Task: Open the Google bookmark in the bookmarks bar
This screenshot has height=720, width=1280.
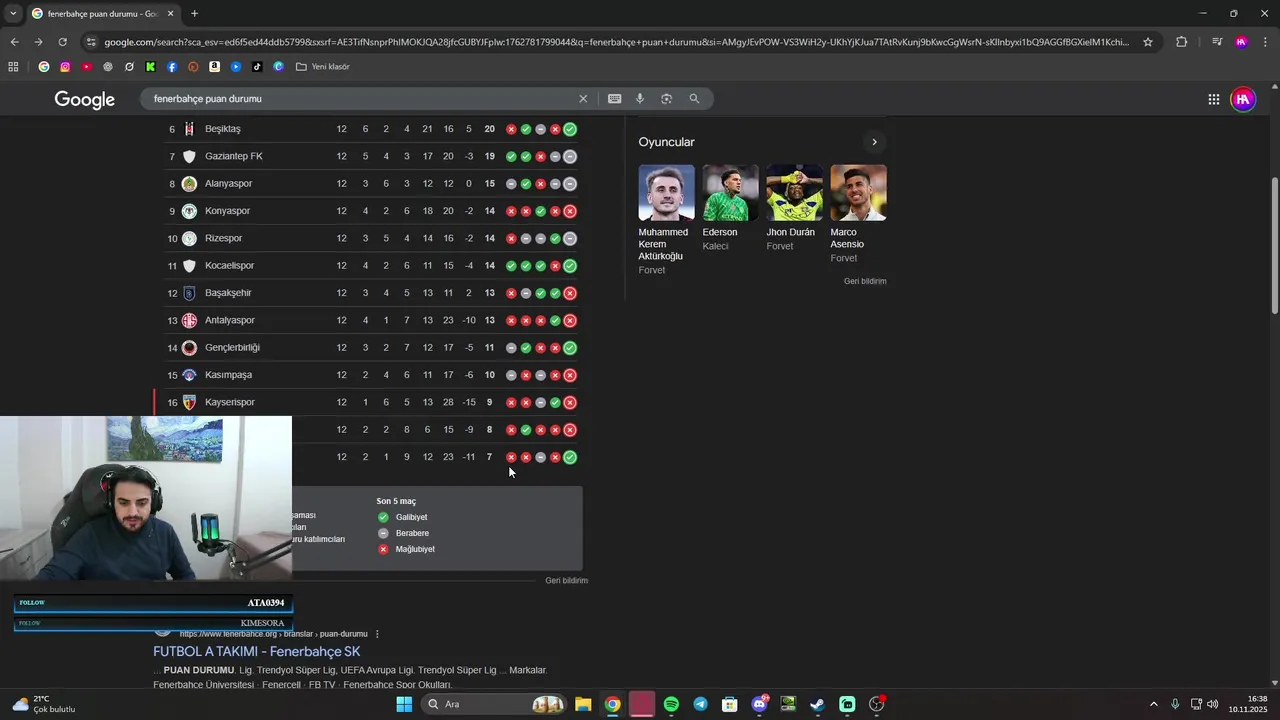Action: coord(44,67)
